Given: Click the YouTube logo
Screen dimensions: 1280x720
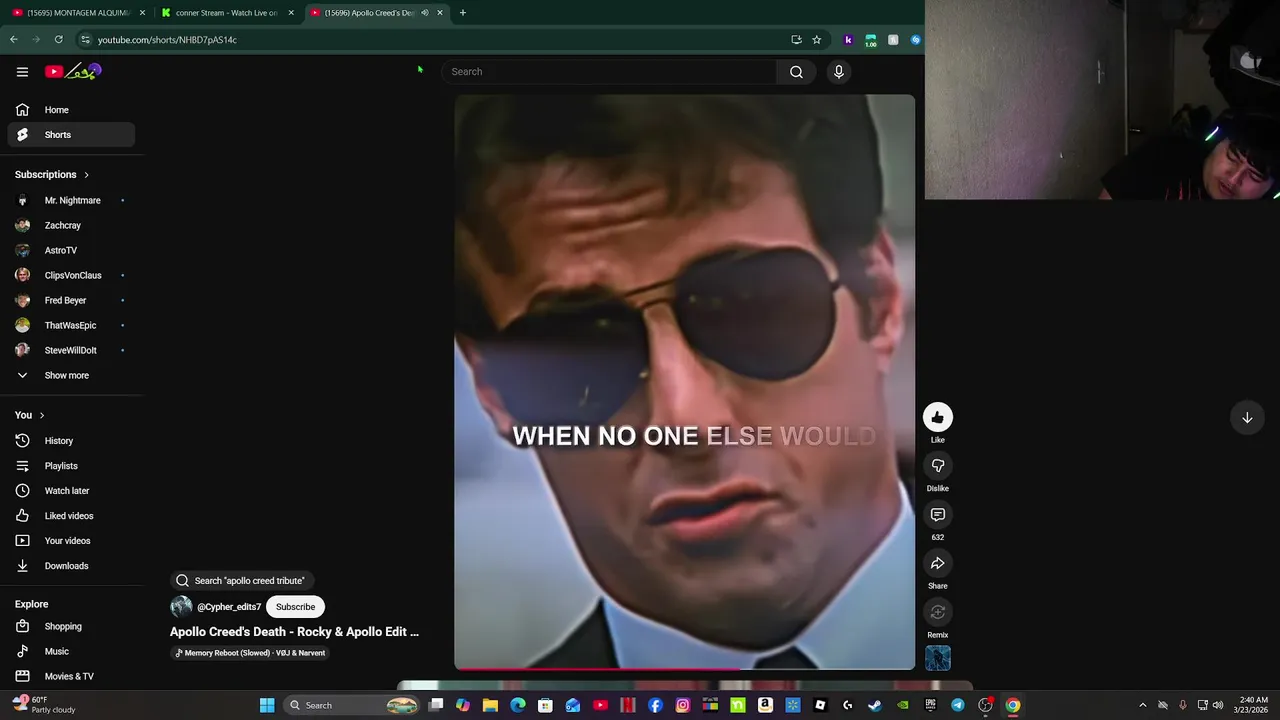Looking at the screenshot, I should [73, 71].
